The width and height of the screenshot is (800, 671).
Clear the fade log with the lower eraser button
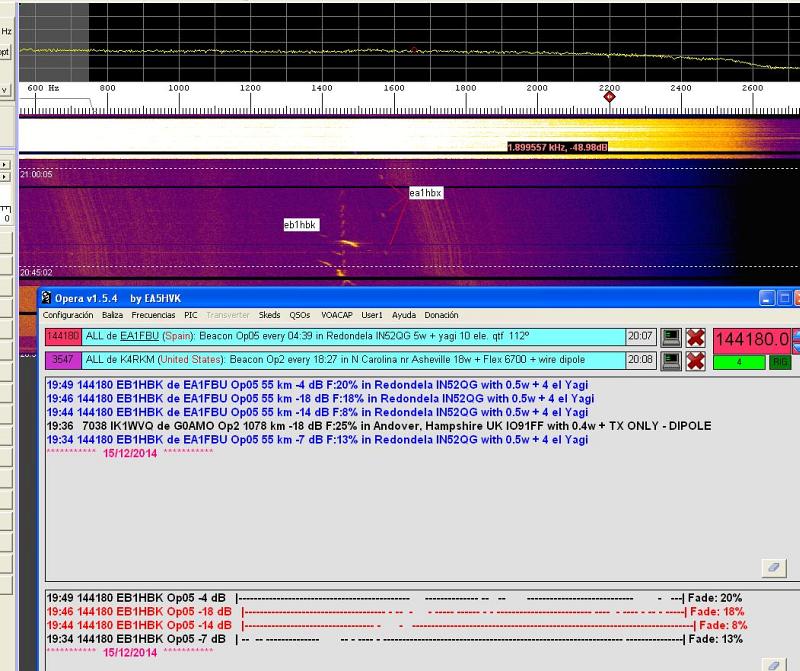(772, 664)
